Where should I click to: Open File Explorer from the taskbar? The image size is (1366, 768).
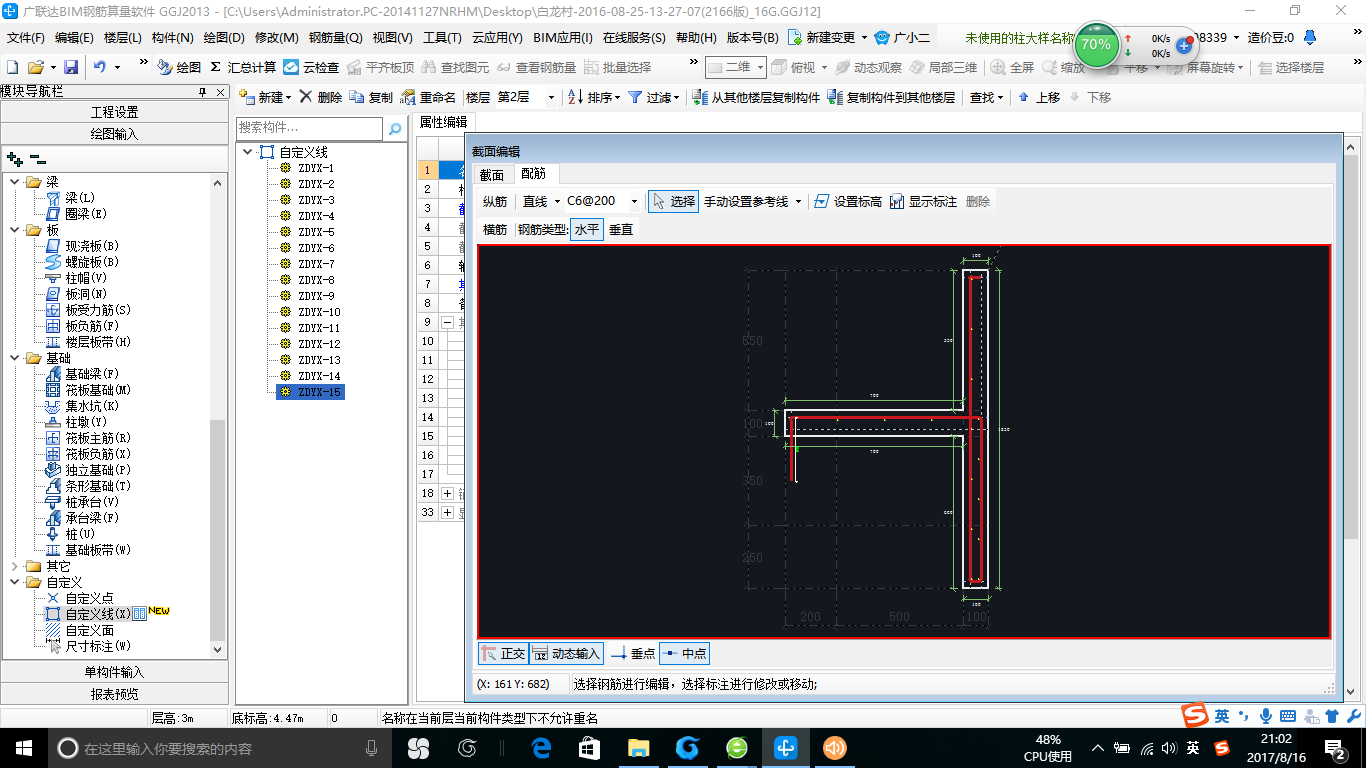click(x=638, y=747)
